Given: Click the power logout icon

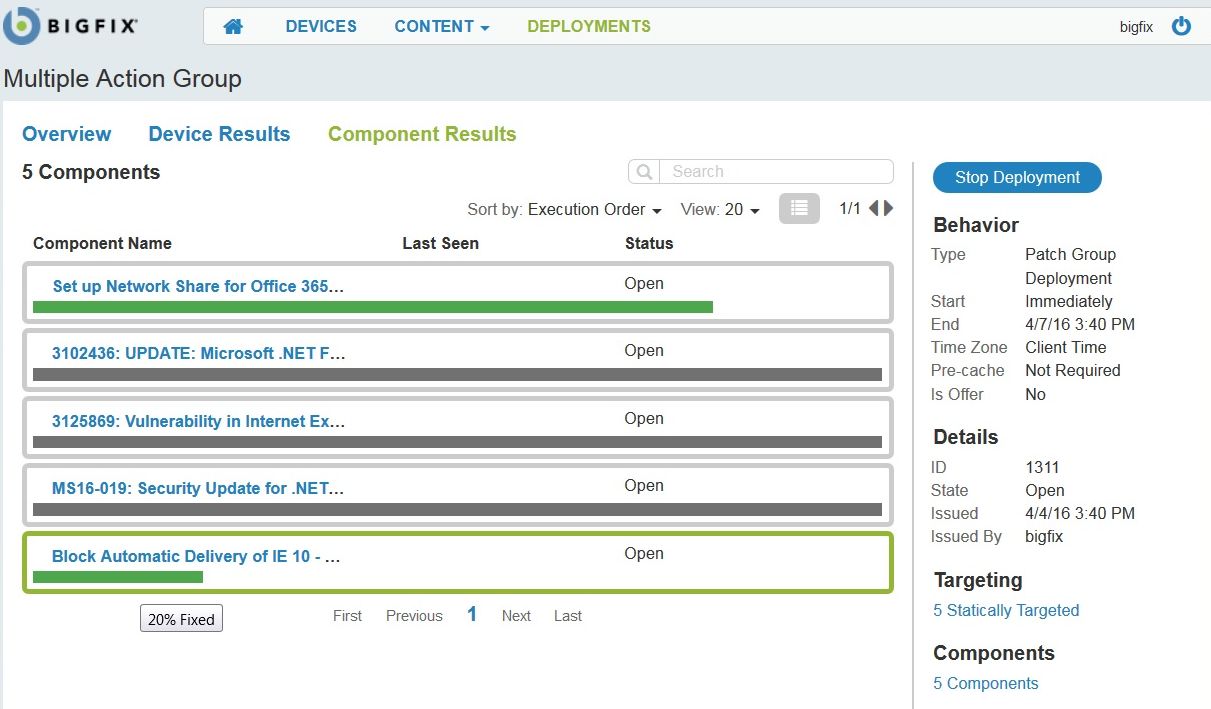Looking at the screenshot, I should [x=1181, y=27].
